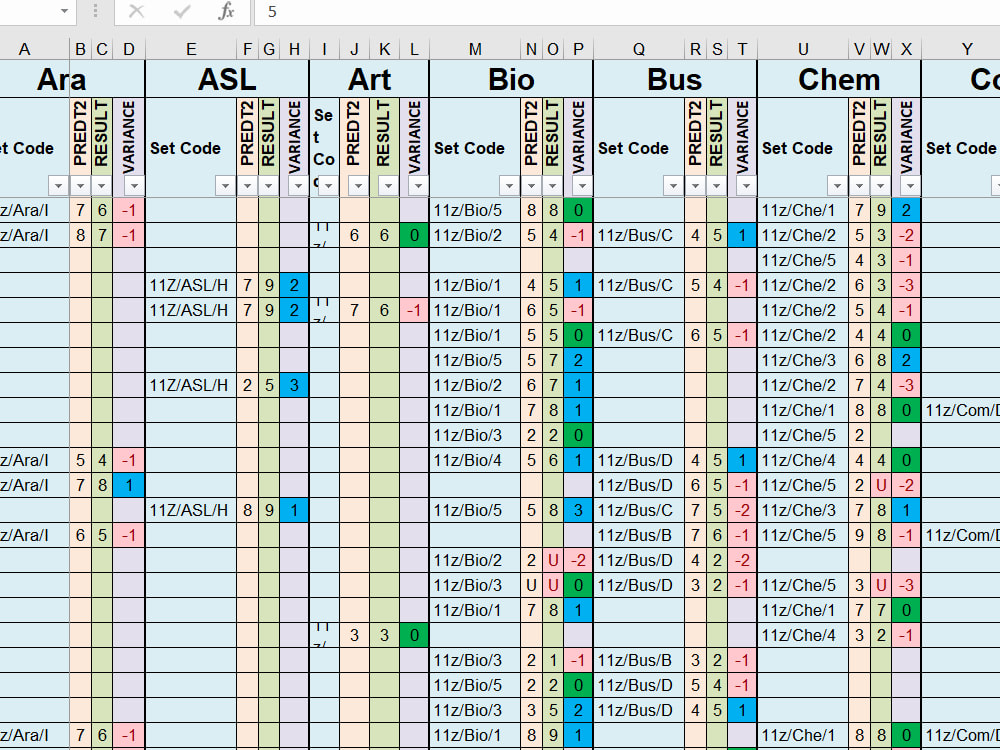Select column header E
The image size is (1000, 750).
point(191,49)
